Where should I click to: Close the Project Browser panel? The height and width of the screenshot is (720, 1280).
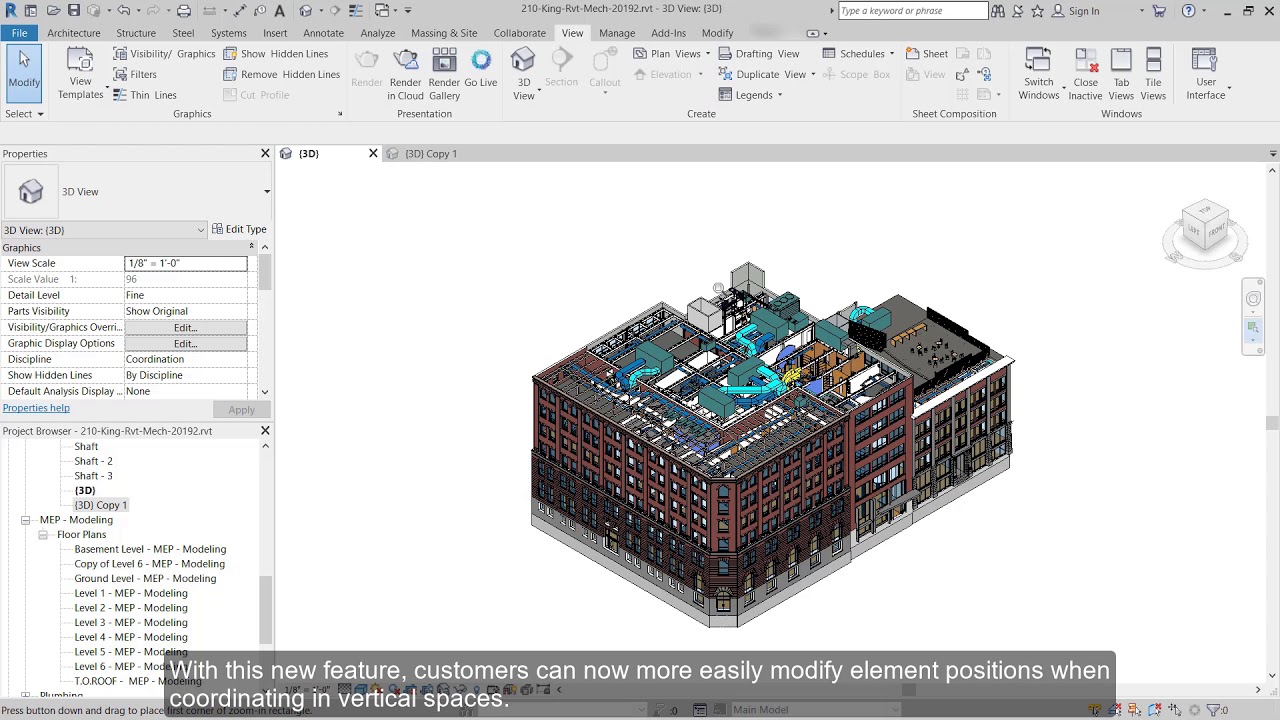point(265,431)
